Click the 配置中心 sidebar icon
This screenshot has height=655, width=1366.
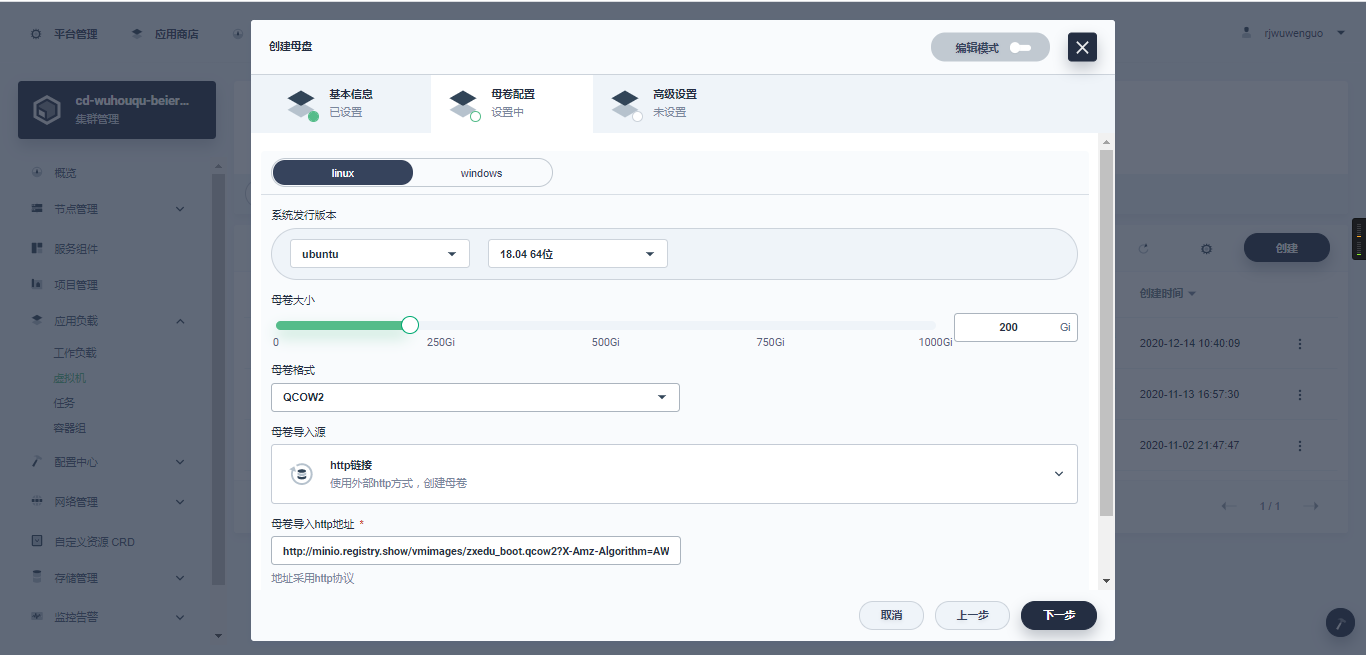point(36,462)
